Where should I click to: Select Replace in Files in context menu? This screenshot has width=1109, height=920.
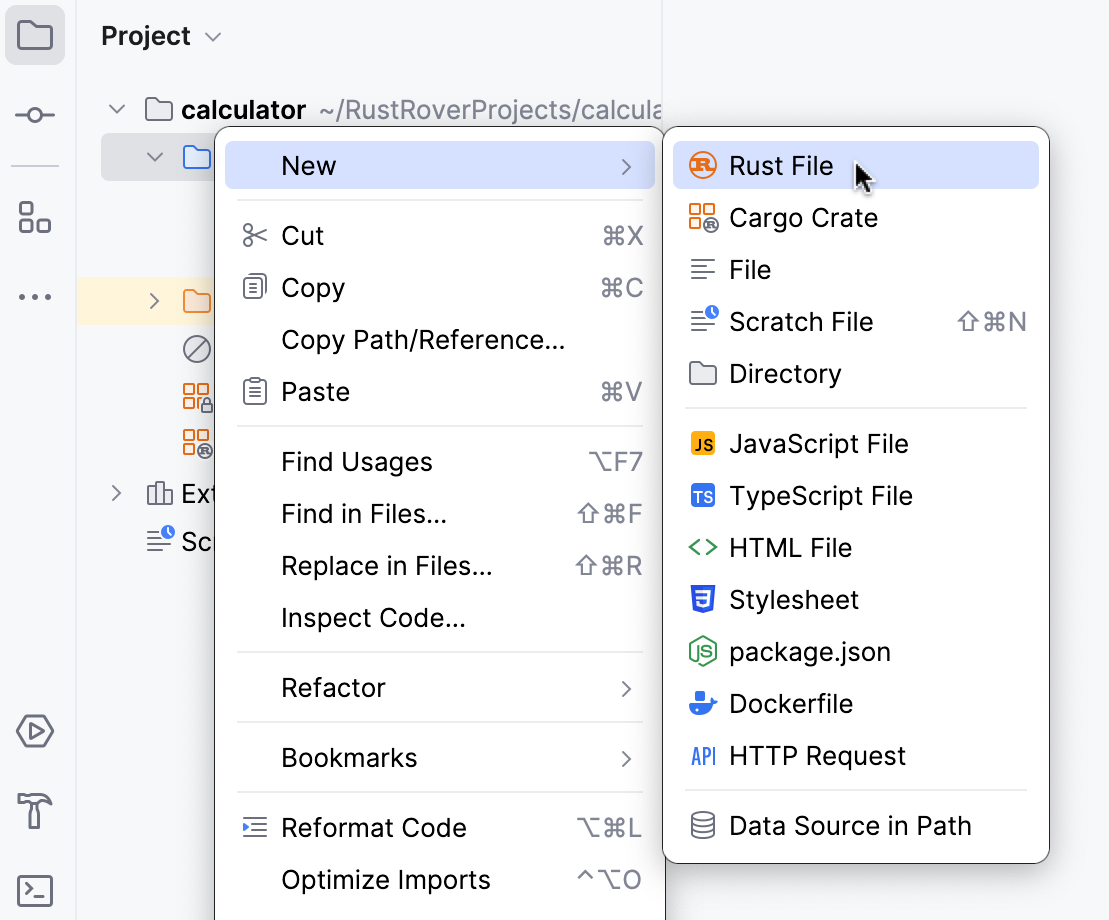(x=440, y=566)
